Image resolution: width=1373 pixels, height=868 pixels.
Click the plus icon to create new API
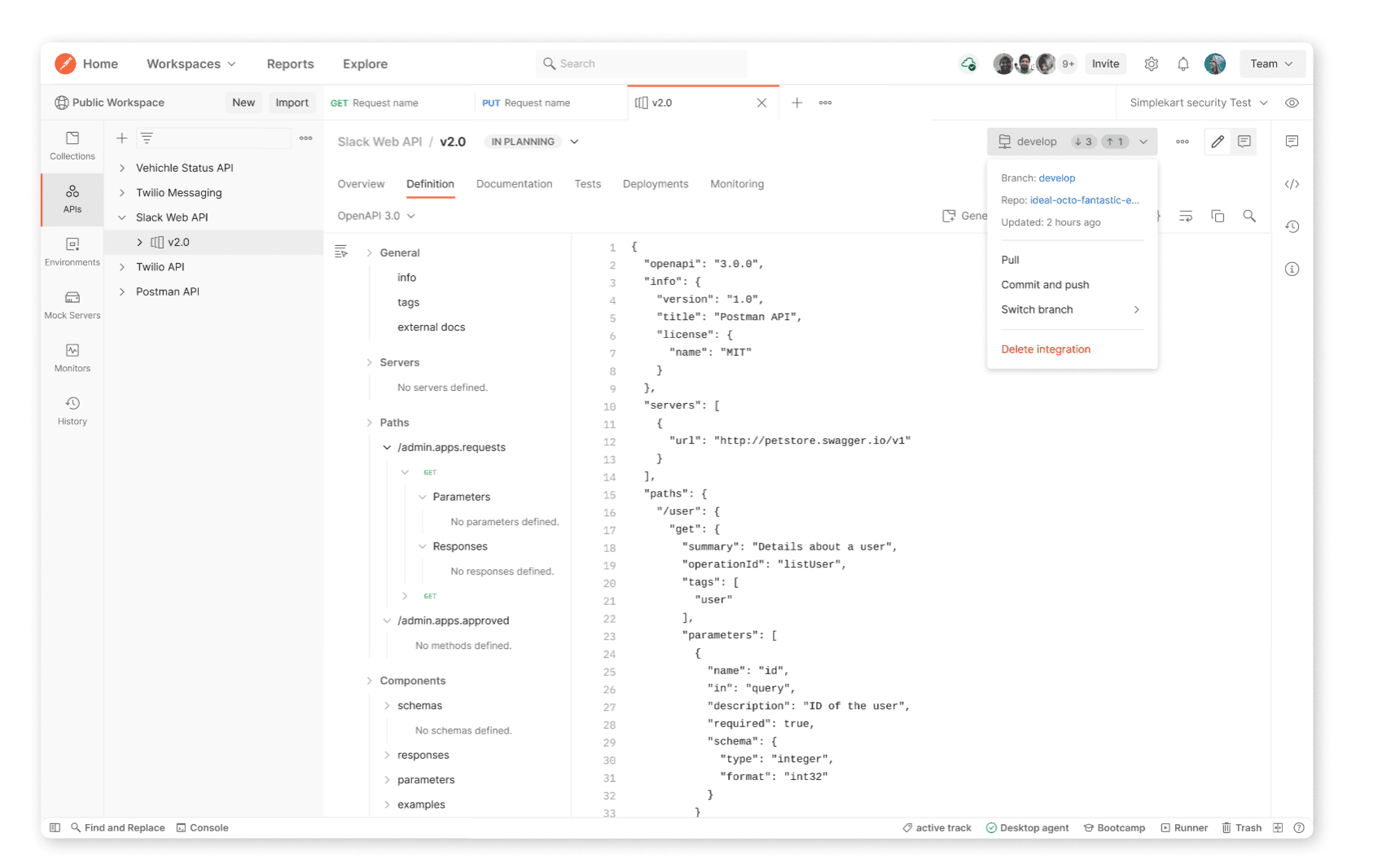(121, 138)
